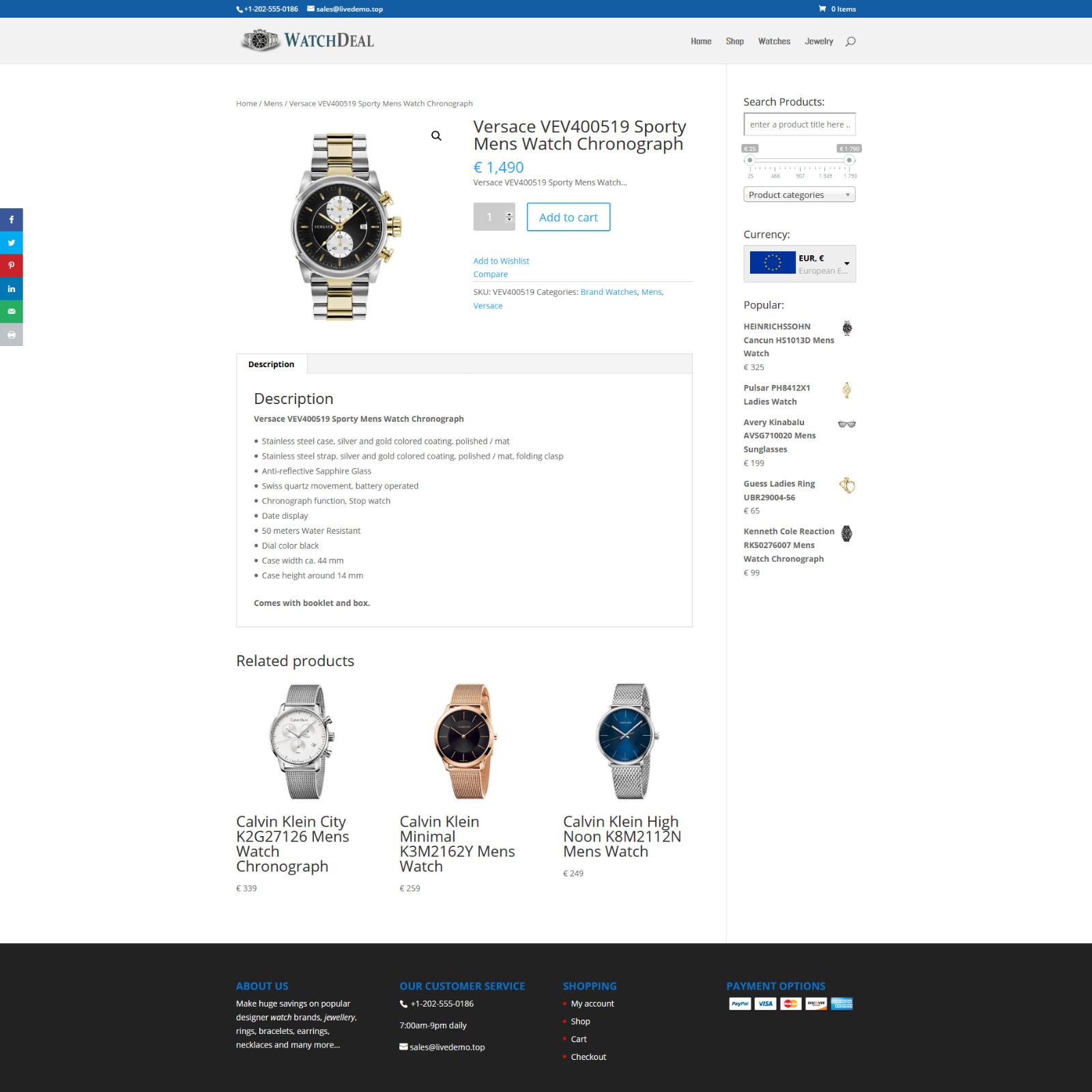The height and width of the screenshot is (1092, 1092).
Task: Go to Home in the main navigation
Action: click(701, 42)
